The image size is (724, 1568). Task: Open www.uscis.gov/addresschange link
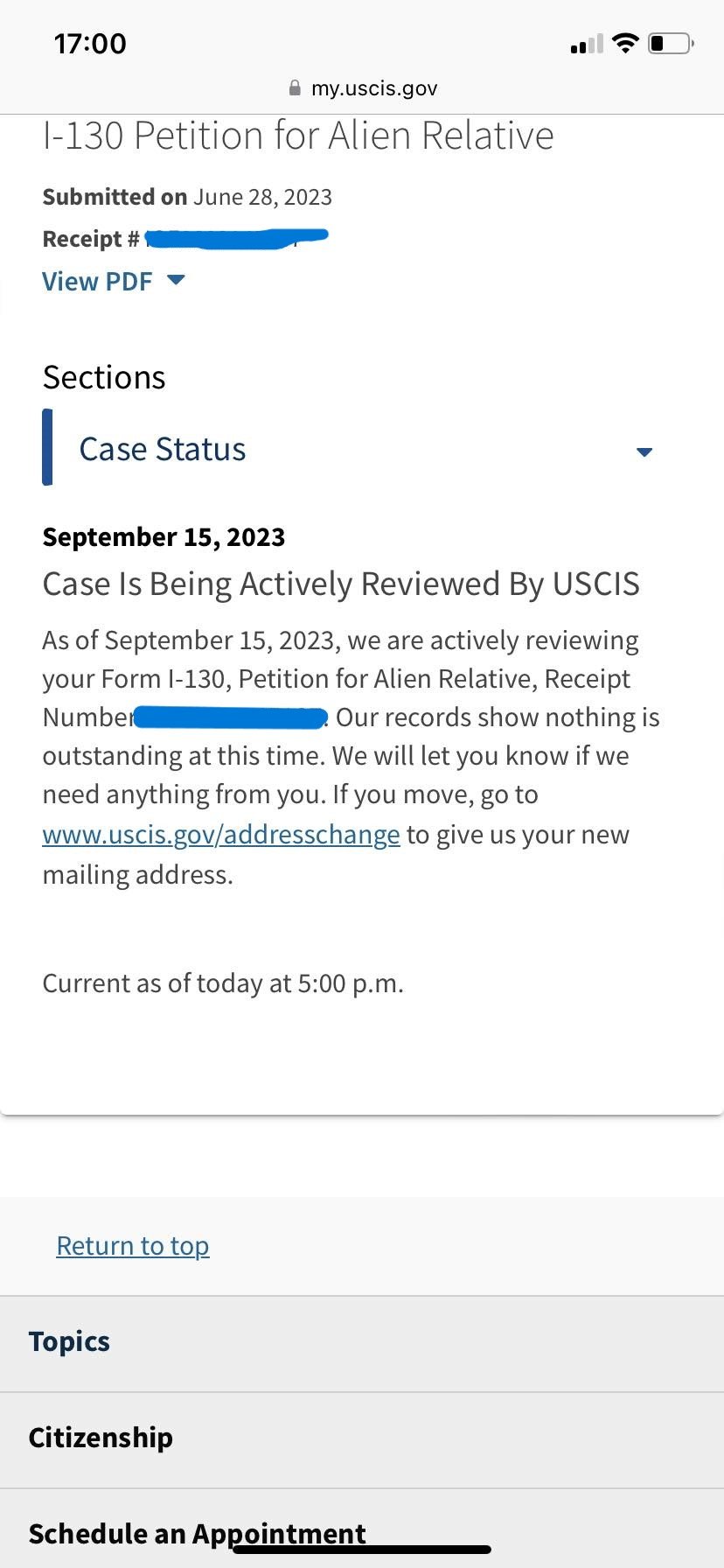[221, 835]
